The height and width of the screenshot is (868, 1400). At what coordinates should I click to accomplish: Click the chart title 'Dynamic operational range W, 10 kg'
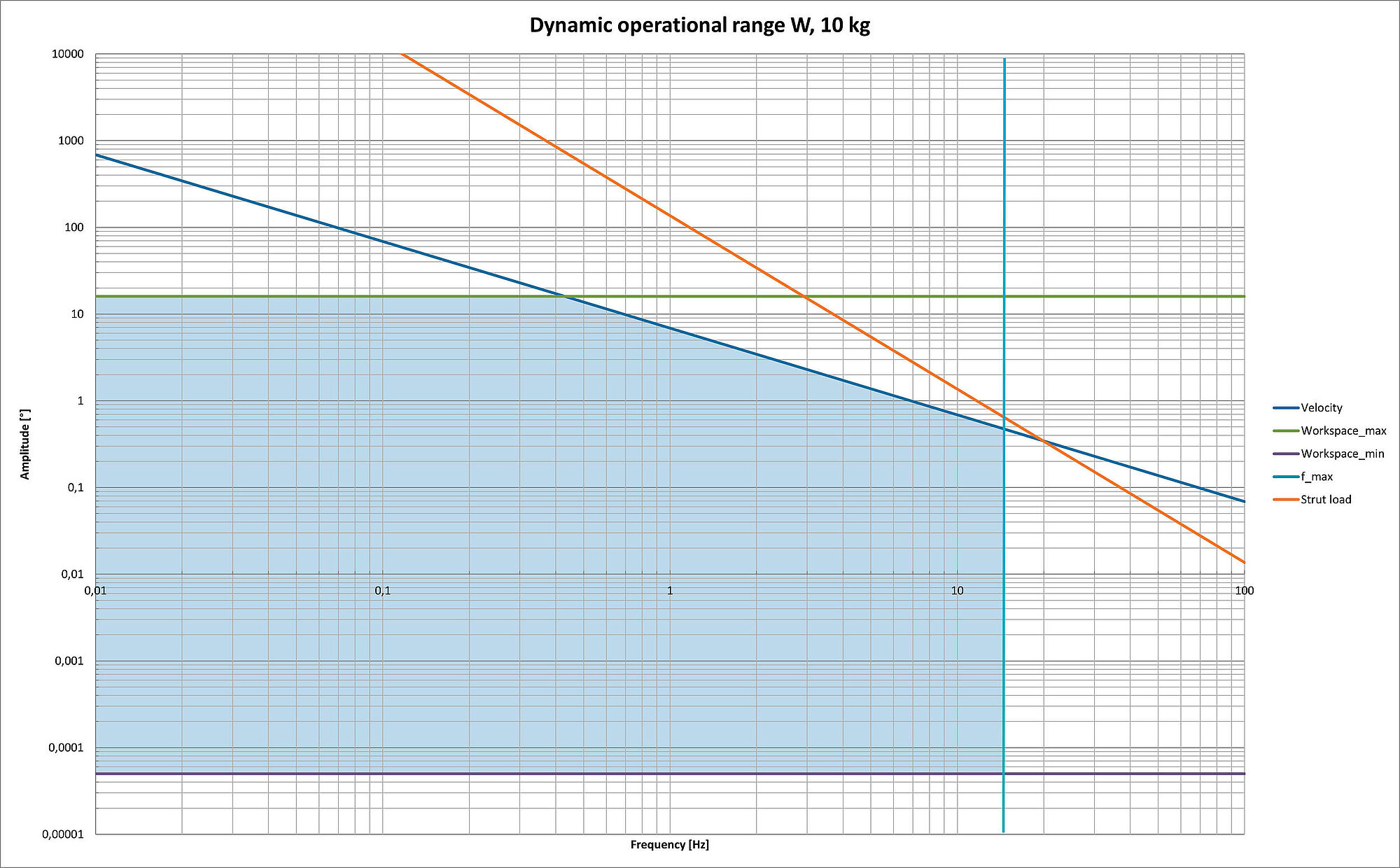699,26
